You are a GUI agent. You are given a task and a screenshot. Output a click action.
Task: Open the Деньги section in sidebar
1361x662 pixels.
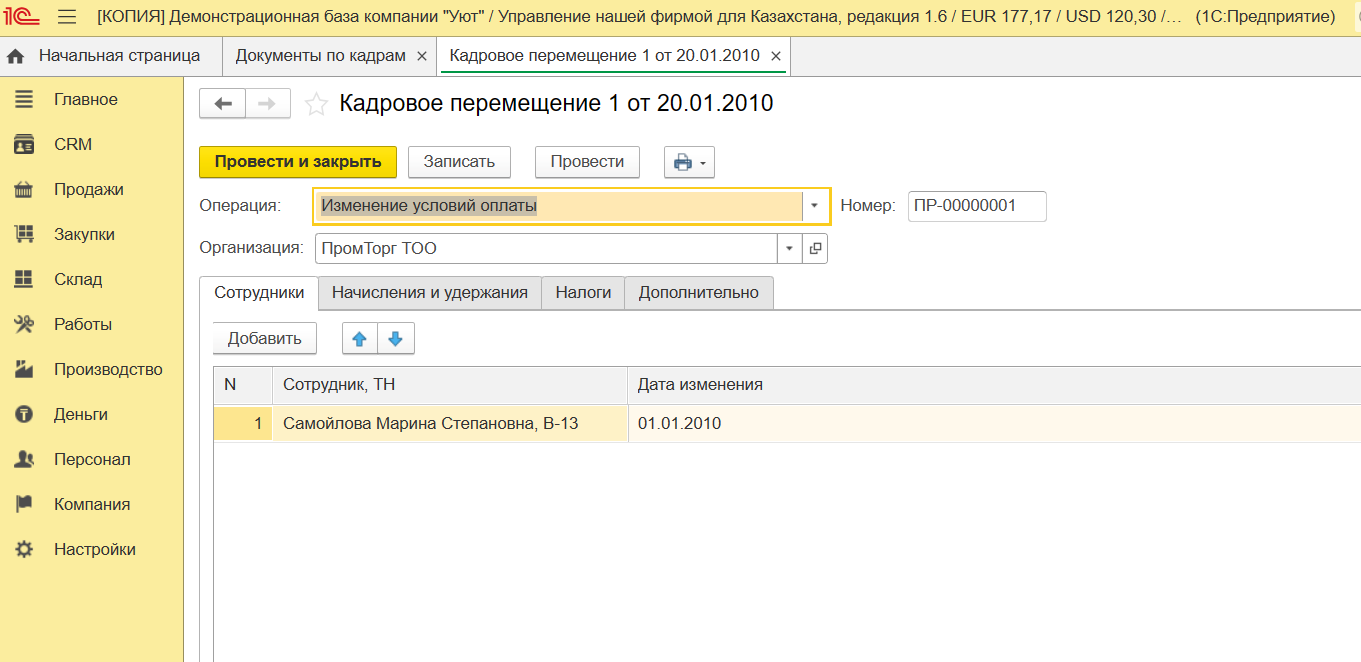click(x=80, y=415)
